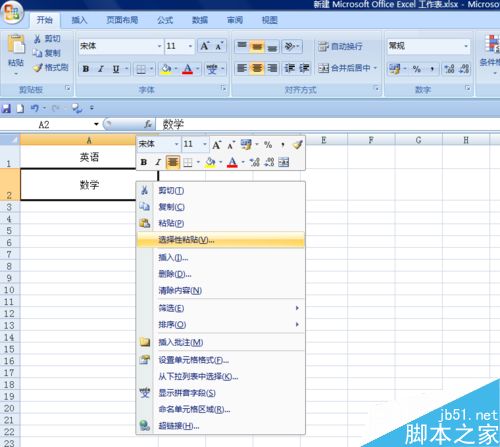Screen dimensions: 500x447
Task: Click the Wrap Text button (自动换行)
Action: [x=340, y=46]
